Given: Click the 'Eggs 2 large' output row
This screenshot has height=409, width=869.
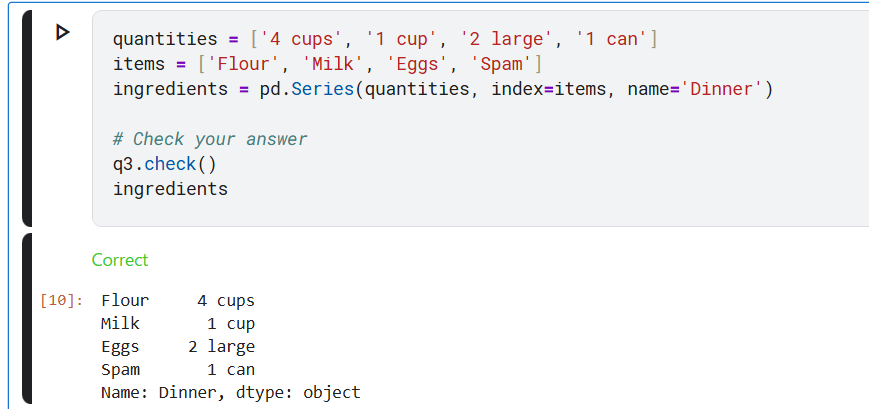Looking at the screenshot, I should [x=178, y=347].
